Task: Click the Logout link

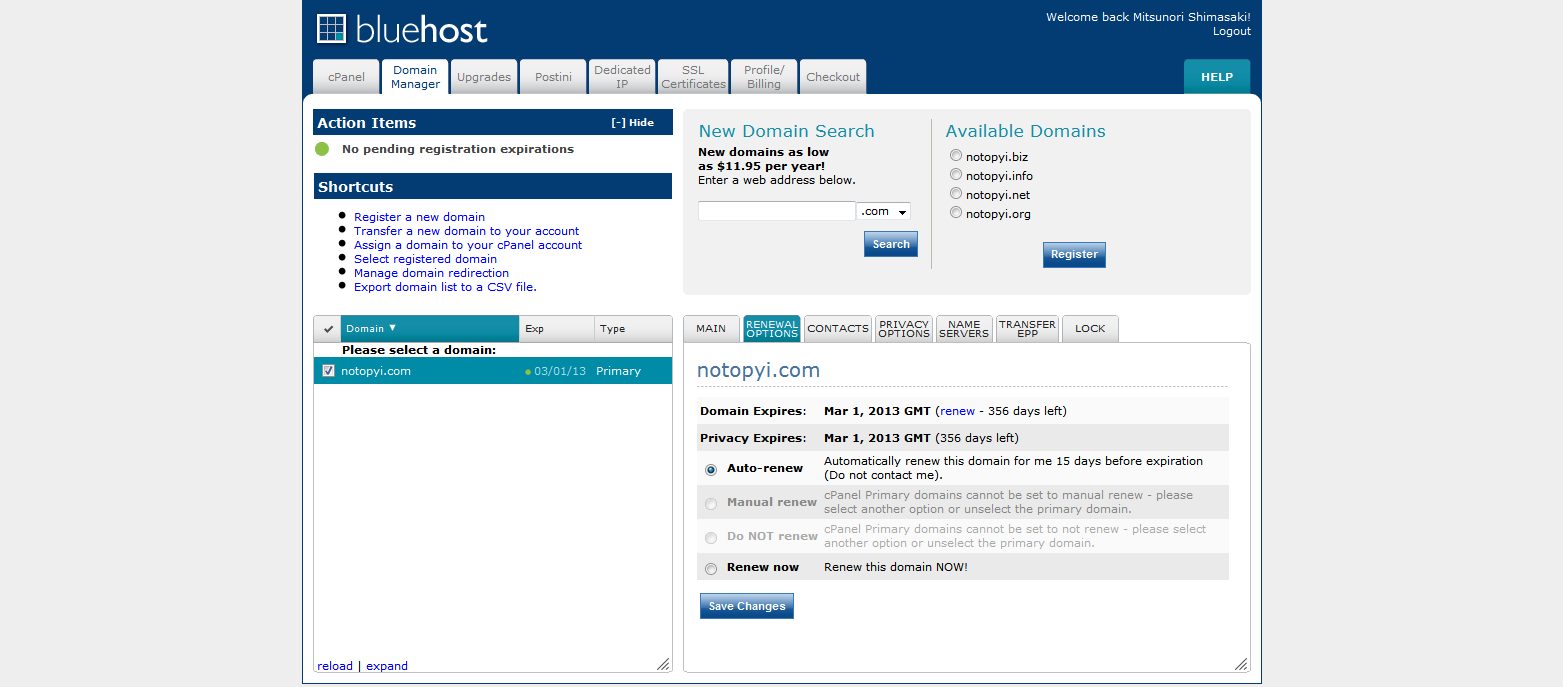Action: (1232, 31)
